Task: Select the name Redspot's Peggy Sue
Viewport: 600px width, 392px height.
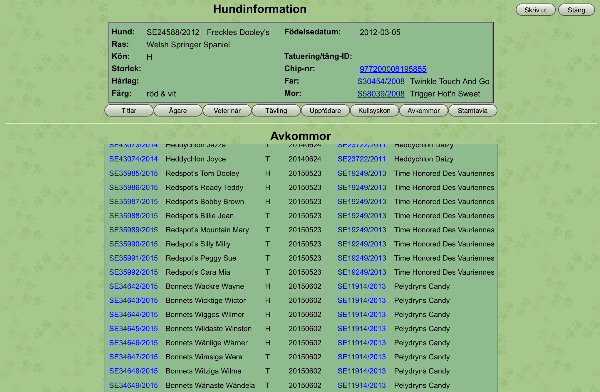Action: pos(201,258)
